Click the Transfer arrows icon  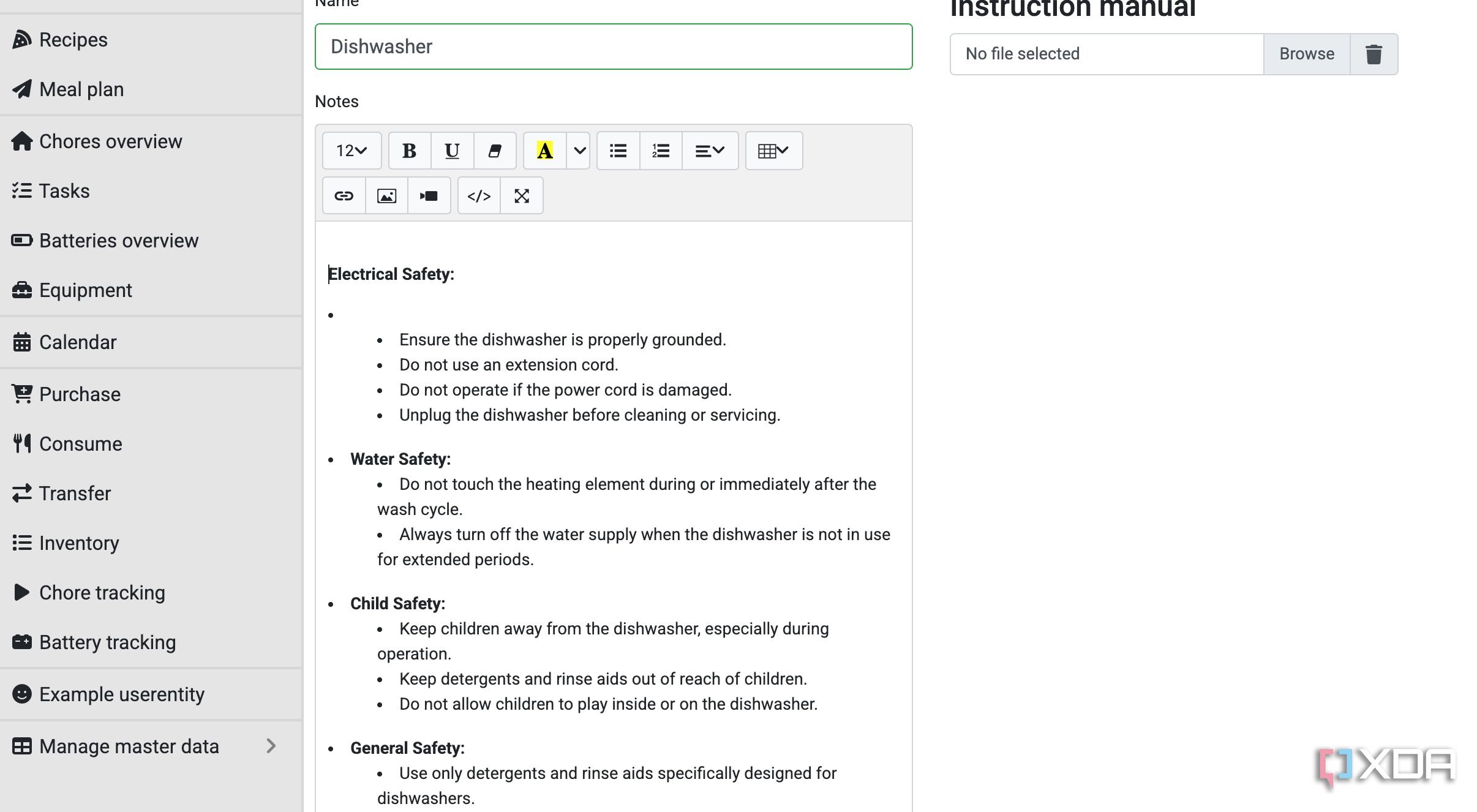pyautogui.click(x=21, y=493)
